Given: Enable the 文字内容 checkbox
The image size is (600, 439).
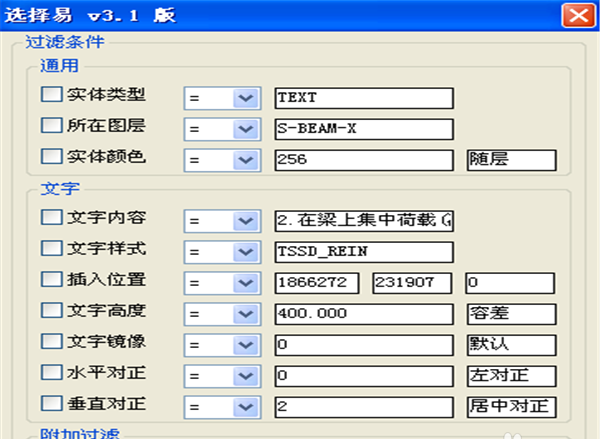Looking at the screenshot, I should click(x=50, y=218).
